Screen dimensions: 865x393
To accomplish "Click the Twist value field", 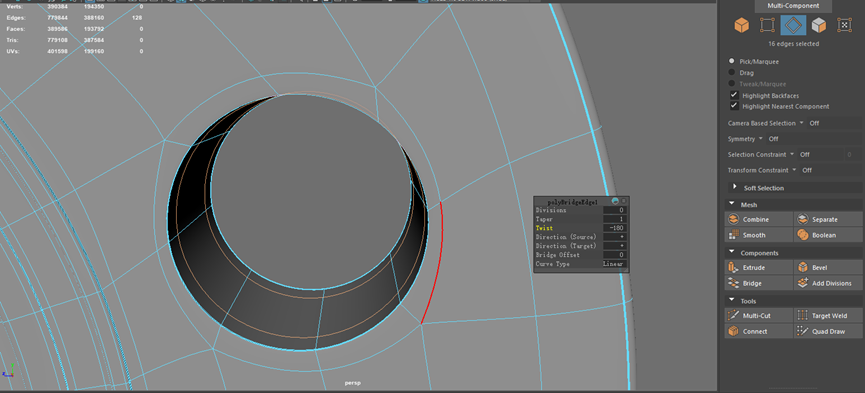I will [x=615, y=228].
